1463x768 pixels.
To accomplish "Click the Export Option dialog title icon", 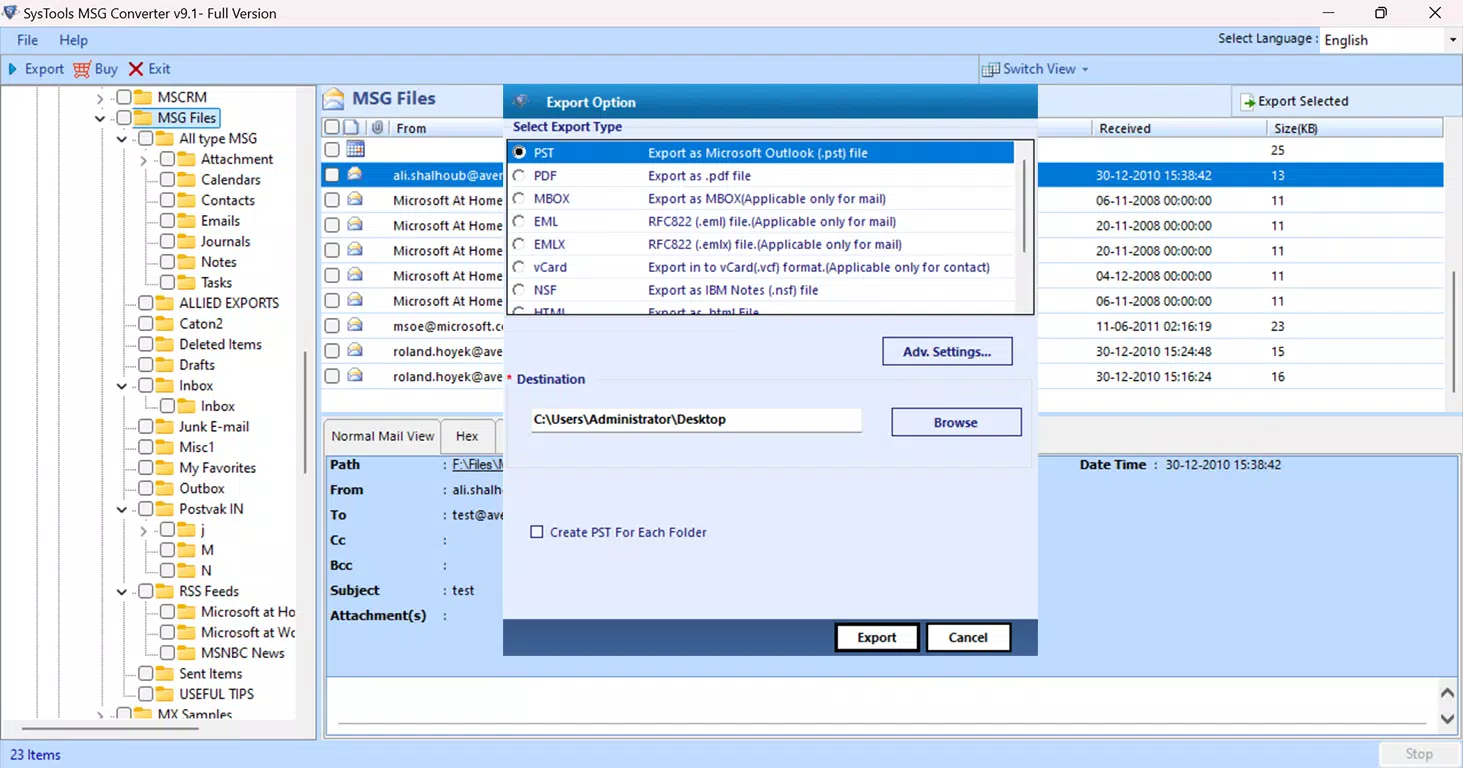I will [x=521, y=102].
